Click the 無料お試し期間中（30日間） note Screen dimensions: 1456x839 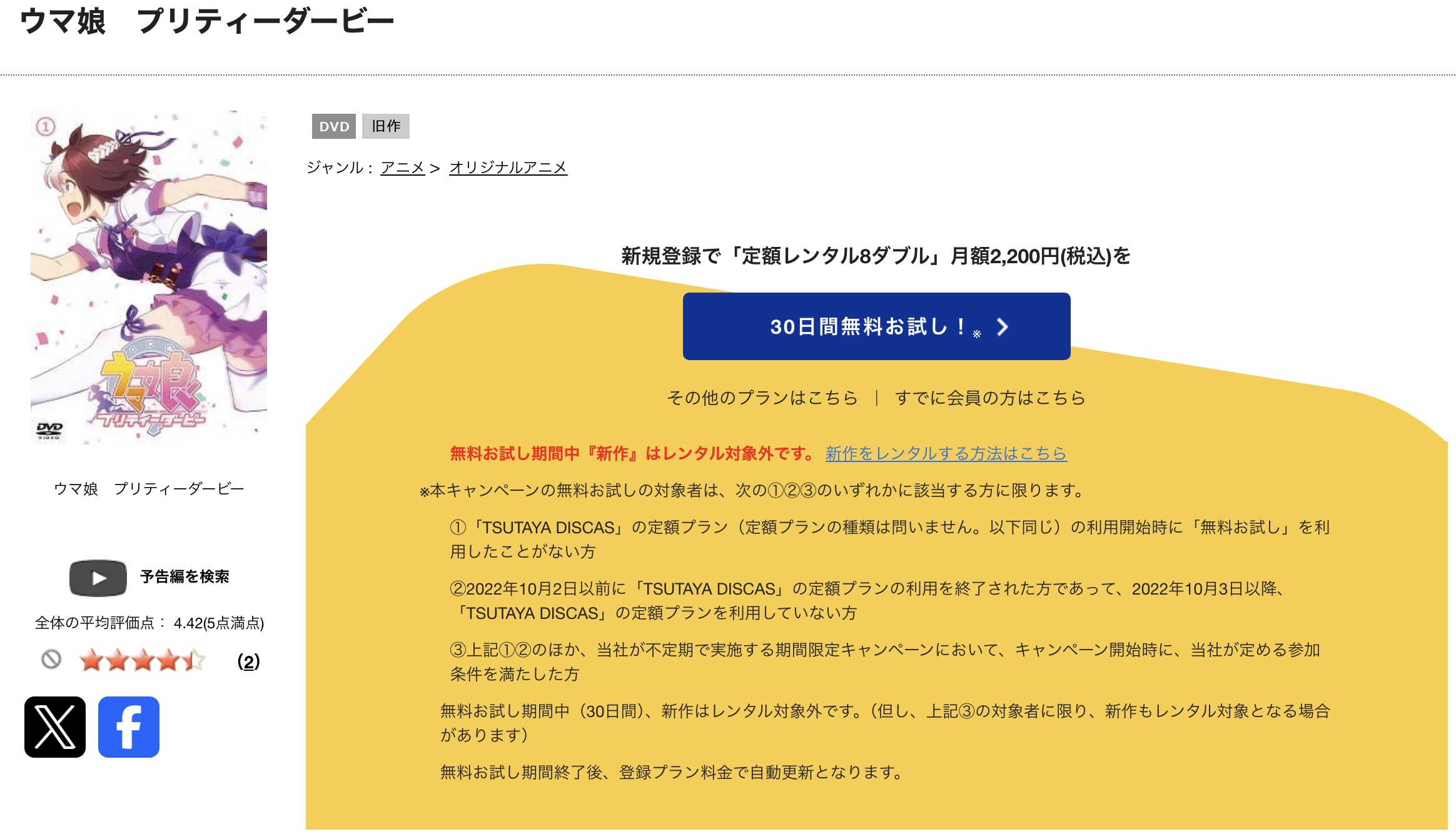(x=885, y=723)
